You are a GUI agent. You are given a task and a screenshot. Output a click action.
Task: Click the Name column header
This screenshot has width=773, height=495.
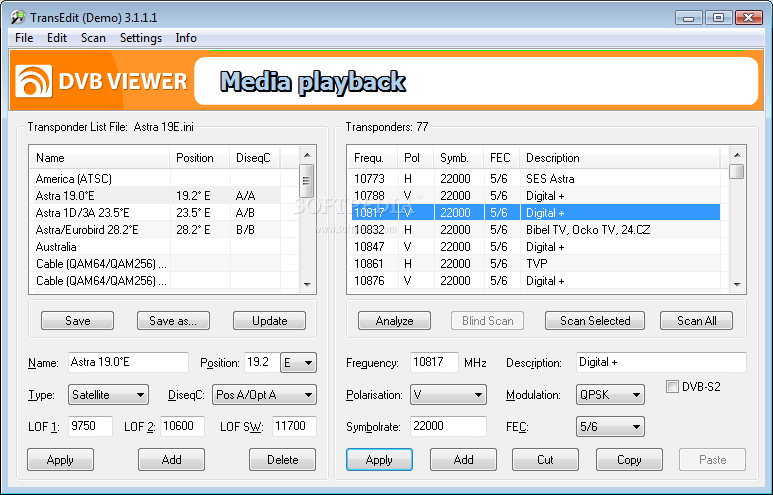[x=100, y=158]
